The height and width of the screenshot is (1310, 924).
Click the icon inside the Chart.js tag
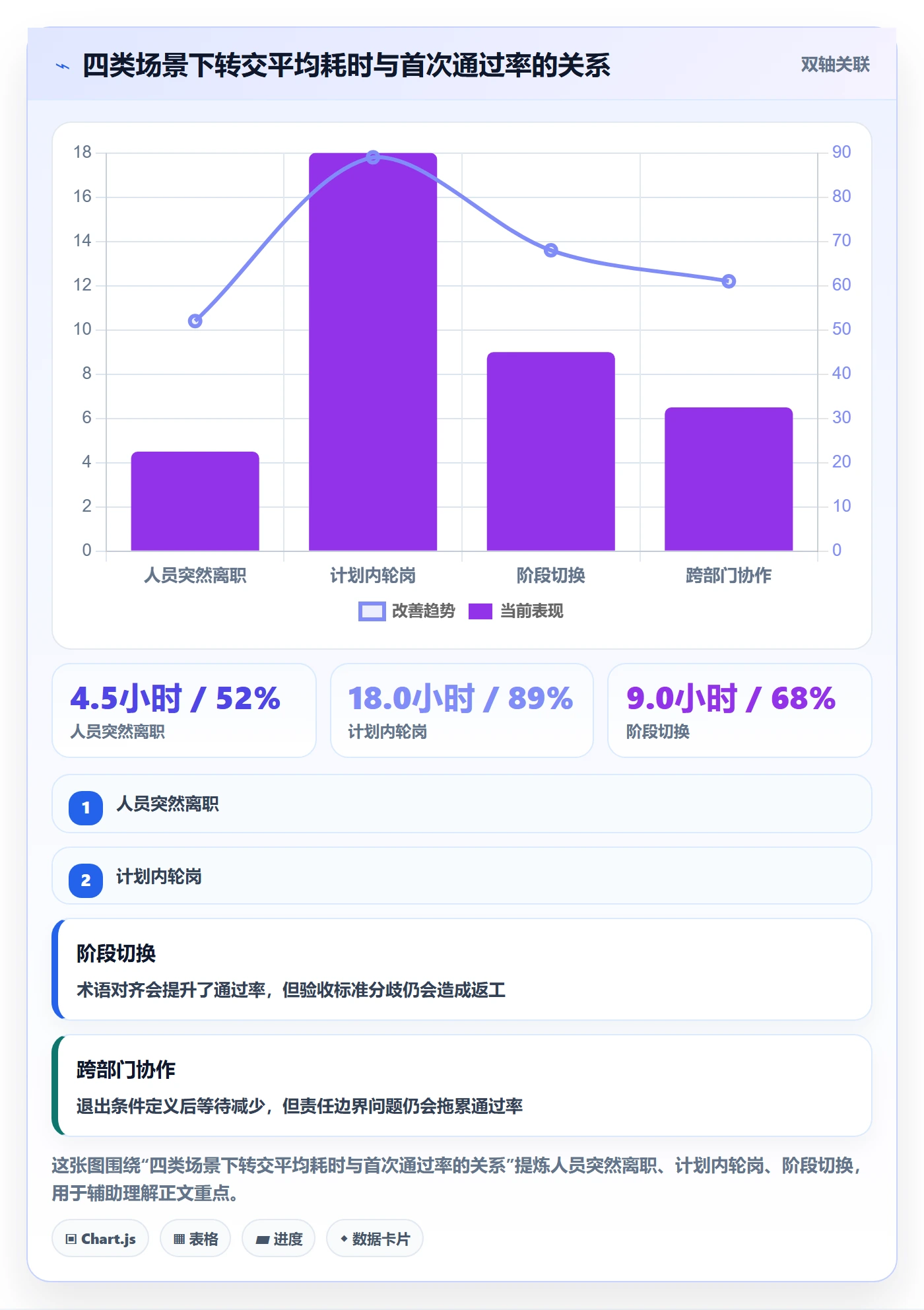tap(71, 1239)
